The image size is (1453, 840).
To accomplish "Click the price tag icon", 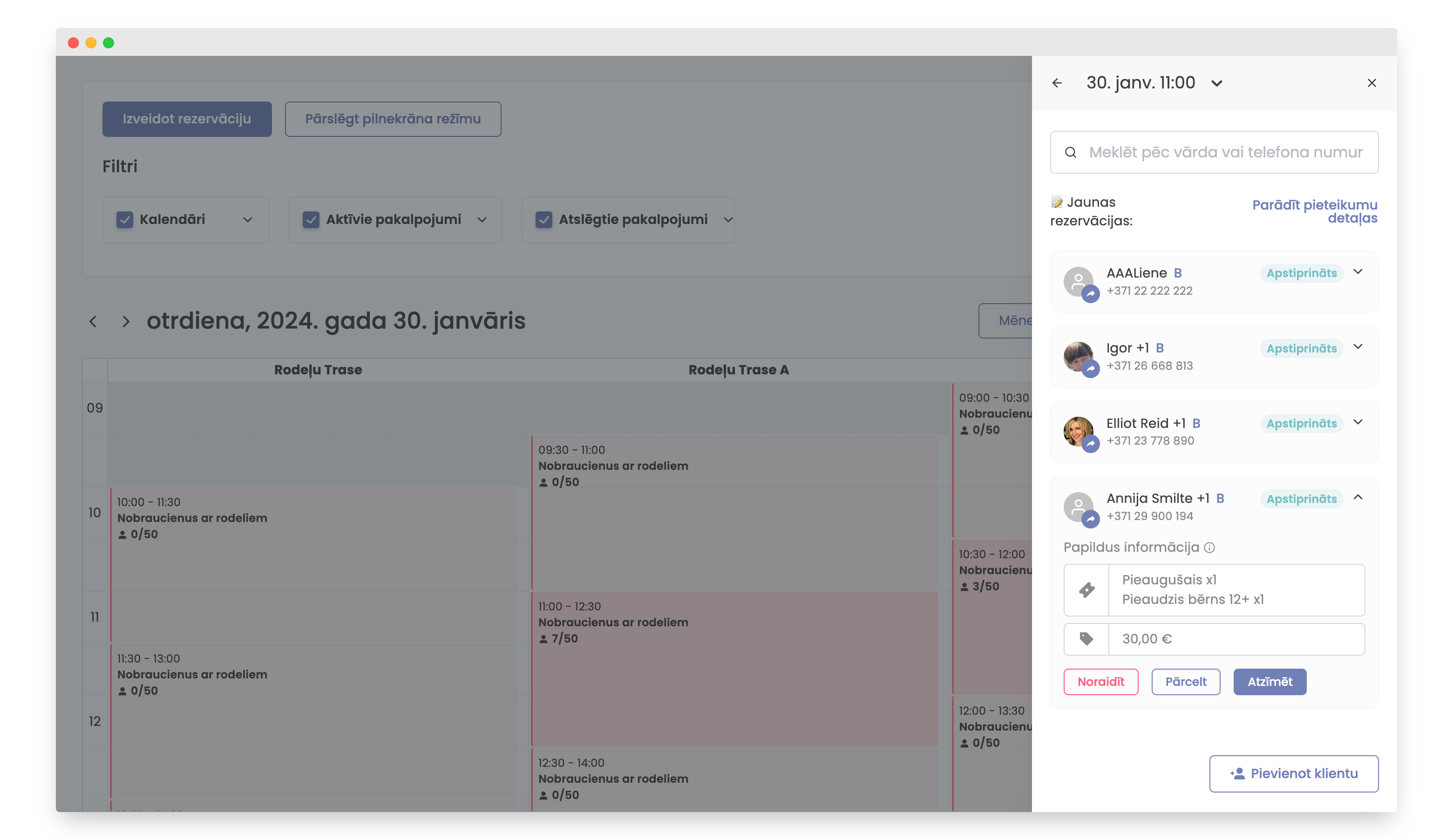I will point(1086,639).
